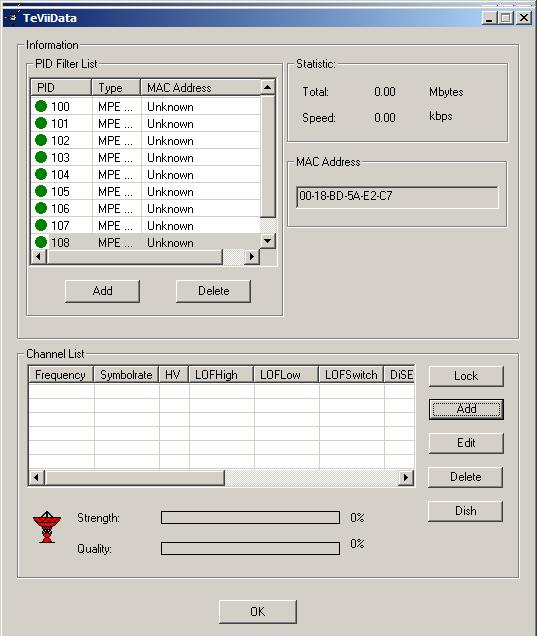Edit the selected channel entry

click(466, 443)
